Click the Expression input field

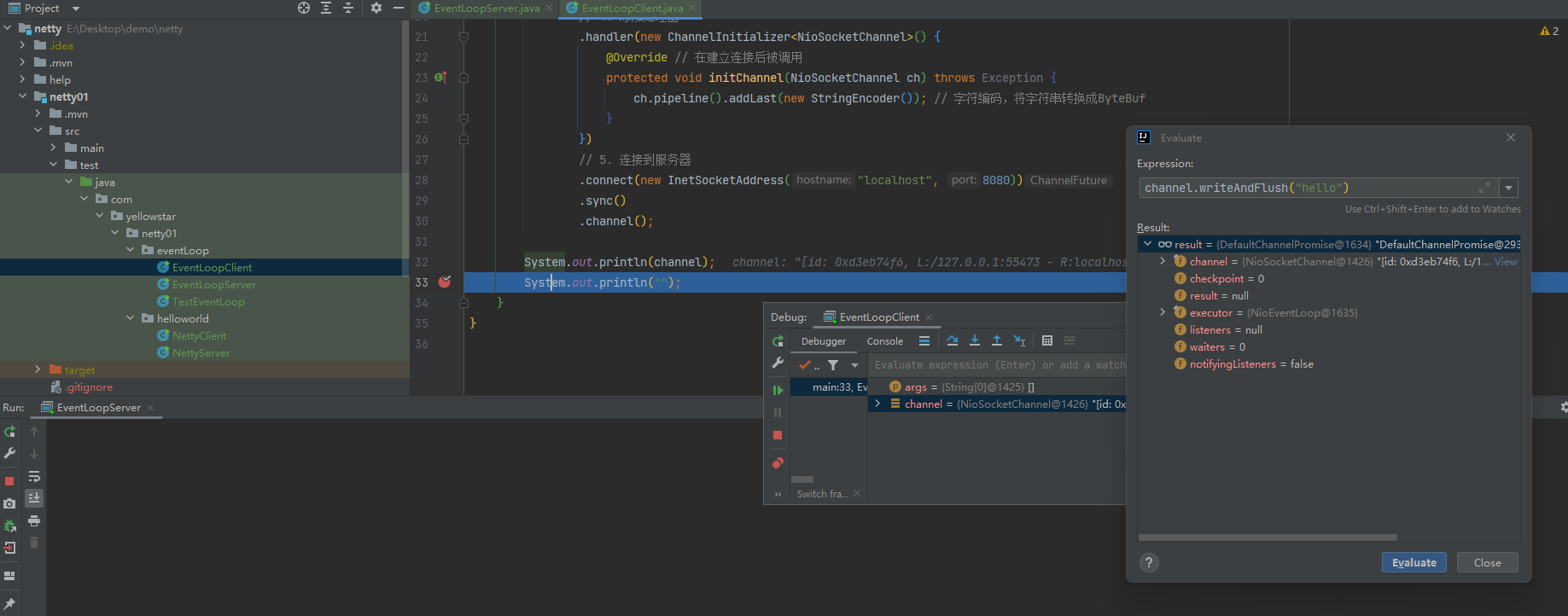coord(1318,188)
